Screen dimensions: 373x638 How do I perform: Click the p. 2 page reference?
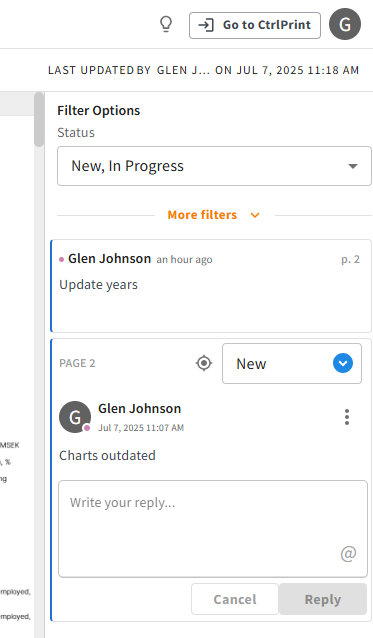[350, 260]
